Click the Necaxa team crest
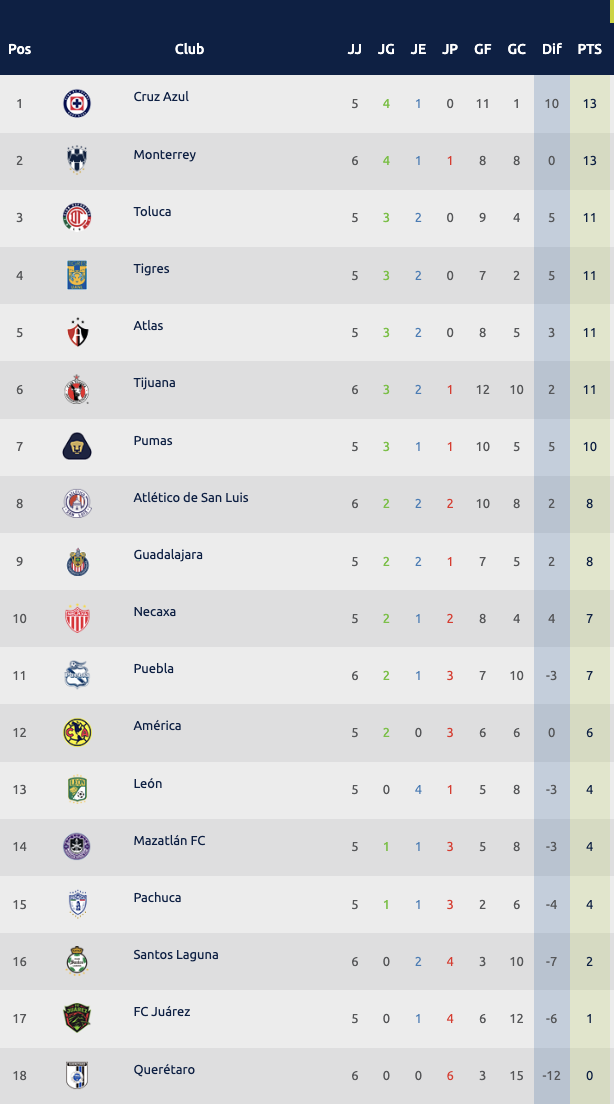This screenshot has height=1104, width=614. tap(77, 618)
